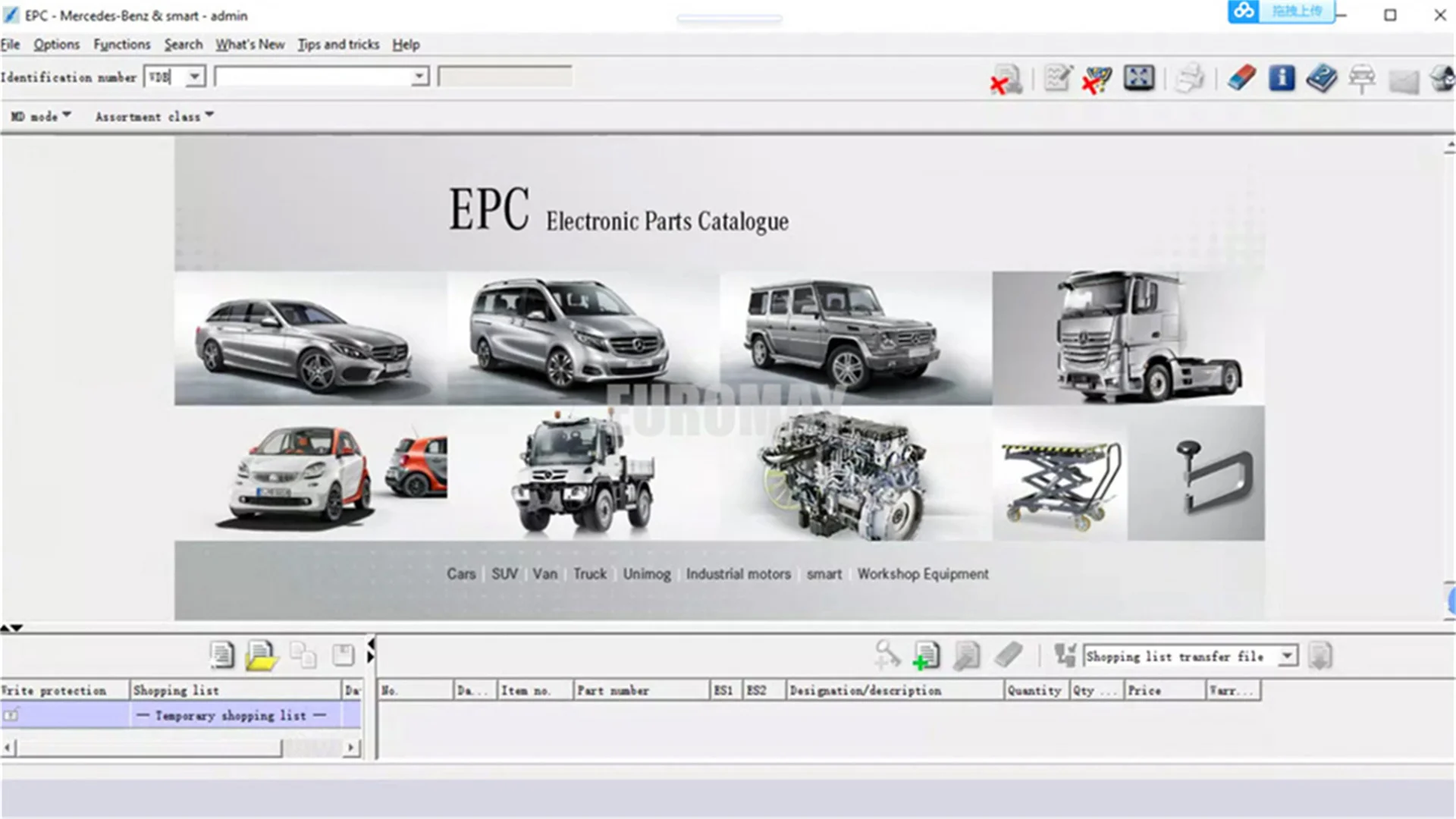Select the Temporary shopping list row
This screenshot has height=819, width=1456.
coord(180,715)
